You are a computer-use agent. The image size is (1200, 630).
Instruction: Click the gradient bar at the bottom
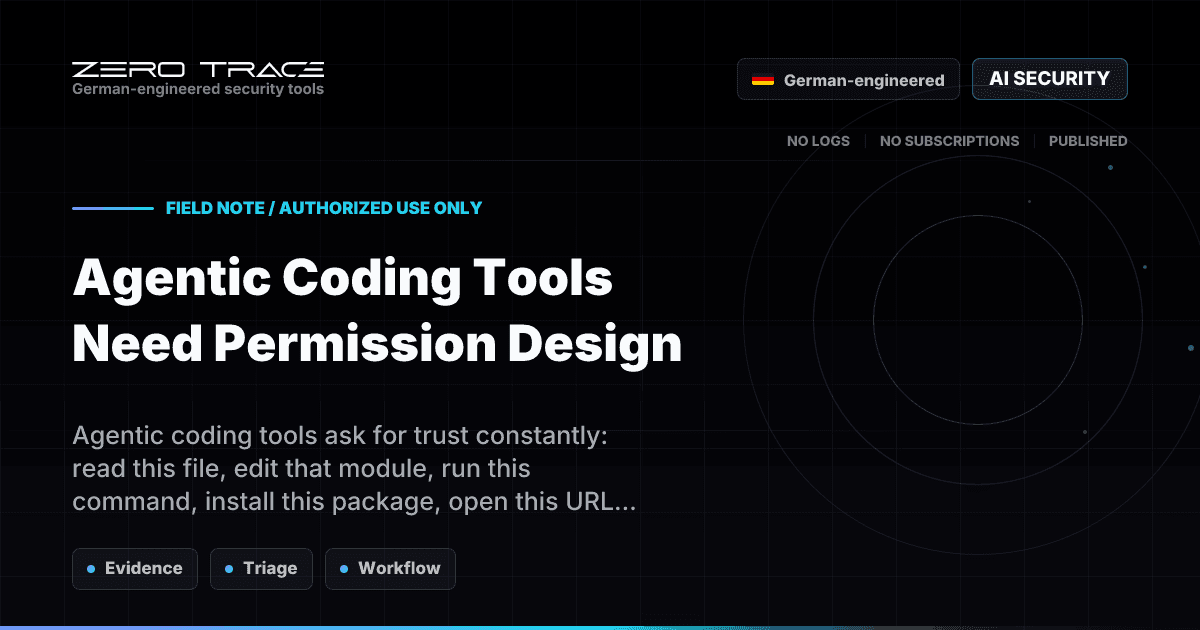600,626
